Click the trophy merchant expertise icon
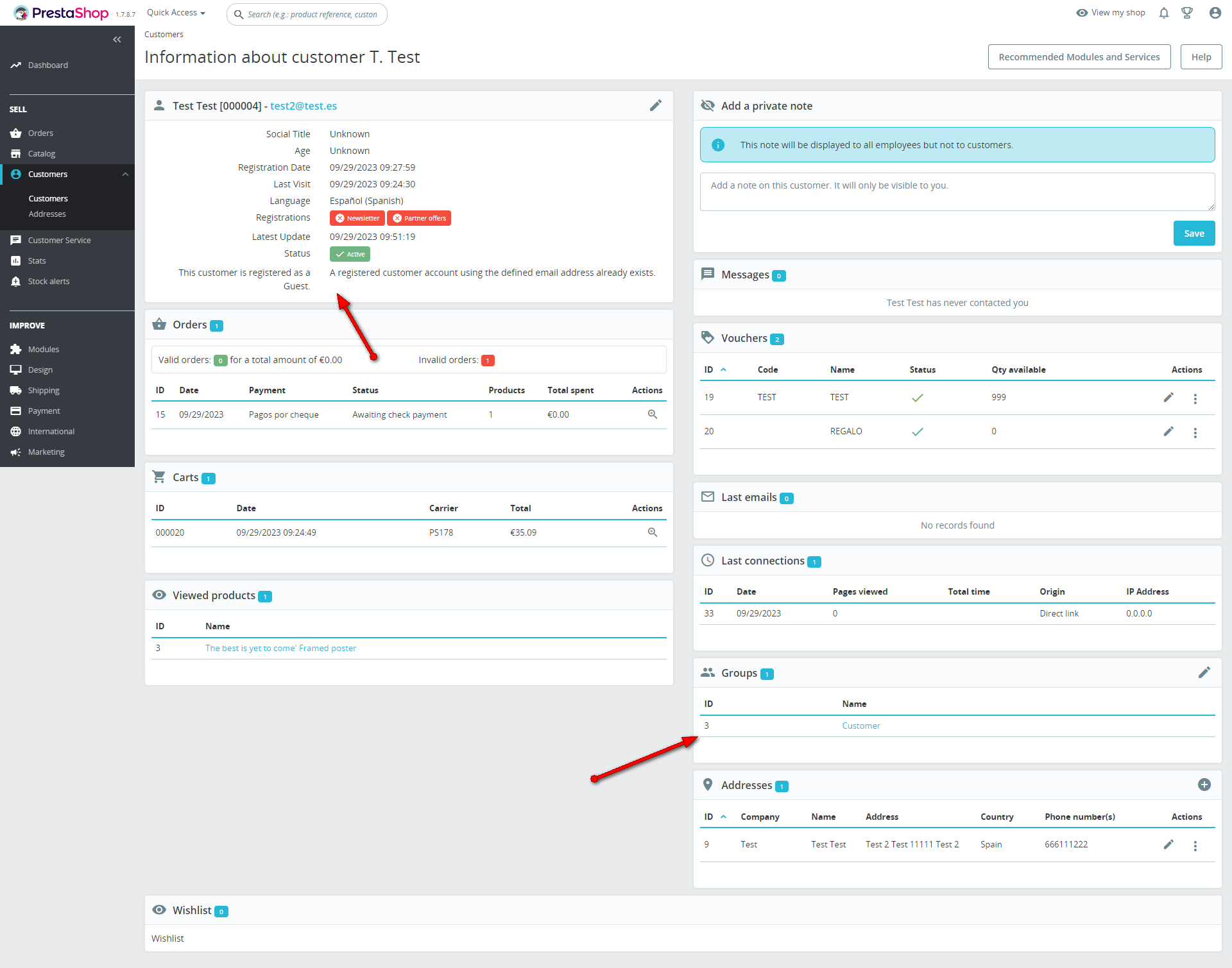This screenshot has height=968, width=1232. [x=1187, y=13]
